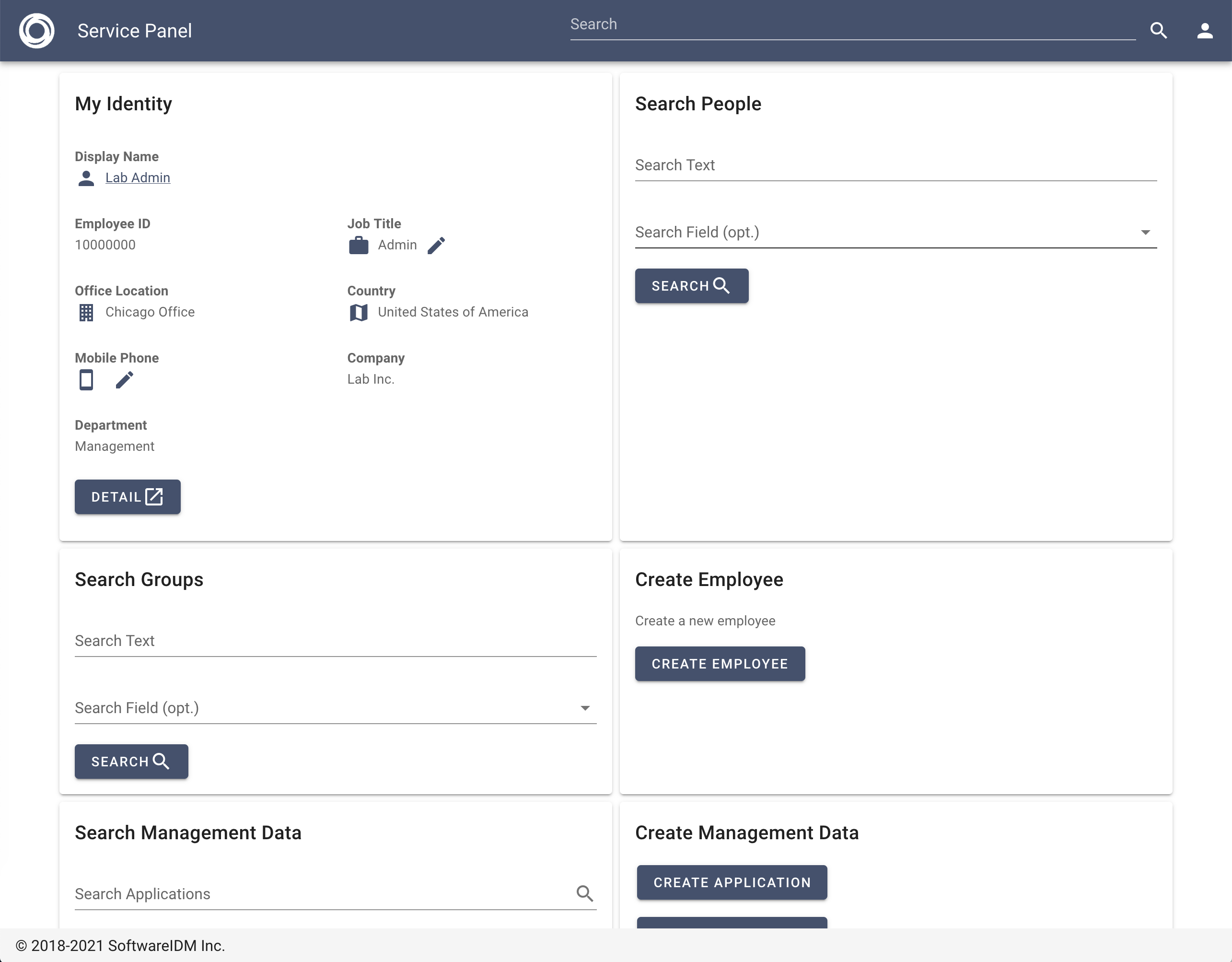Click the mobile phone device icon

point(86,380)
